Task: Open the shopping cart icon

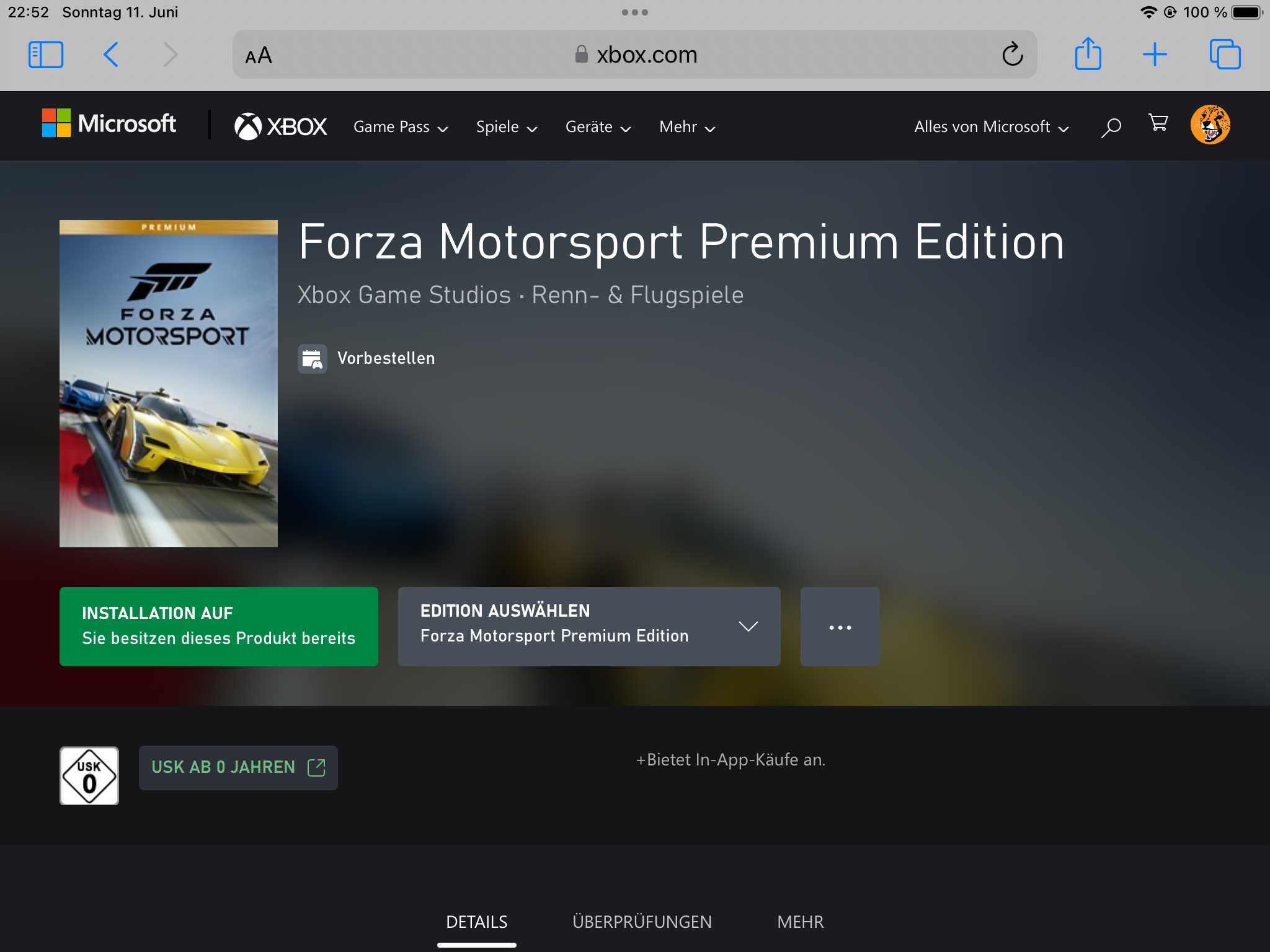Action: pos(1158,123)
